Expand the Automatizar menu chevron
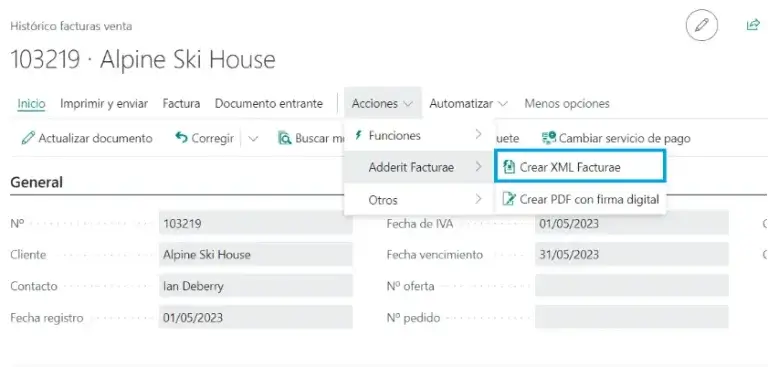Viewport: 768px width, 367px height. point(503,104)
